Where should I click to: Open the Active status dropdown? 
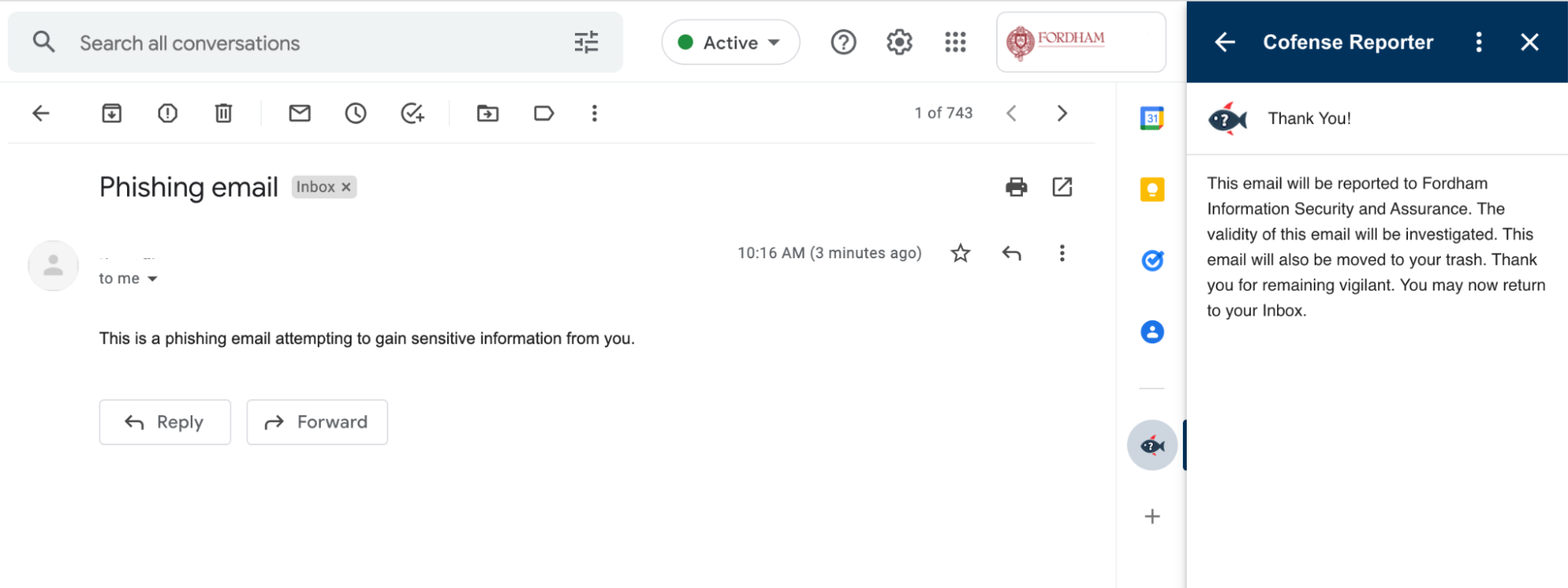coord(730,42)
